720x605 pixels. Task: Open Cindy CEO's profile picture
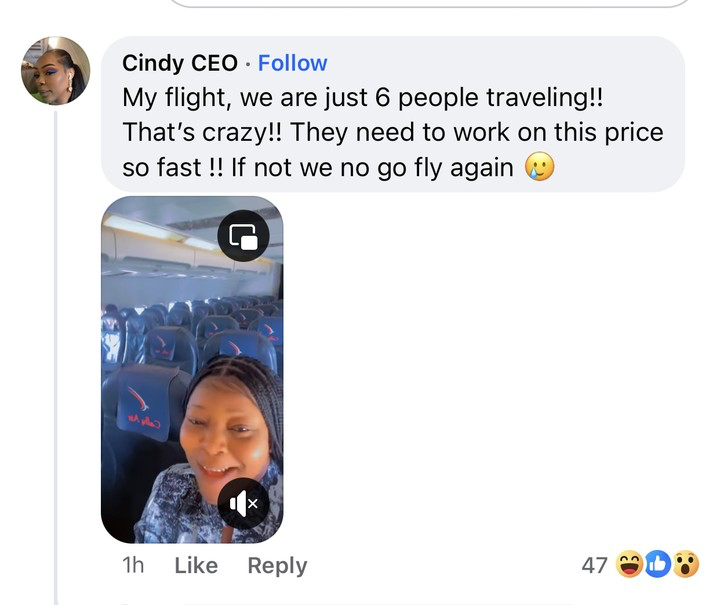point(56,71)
